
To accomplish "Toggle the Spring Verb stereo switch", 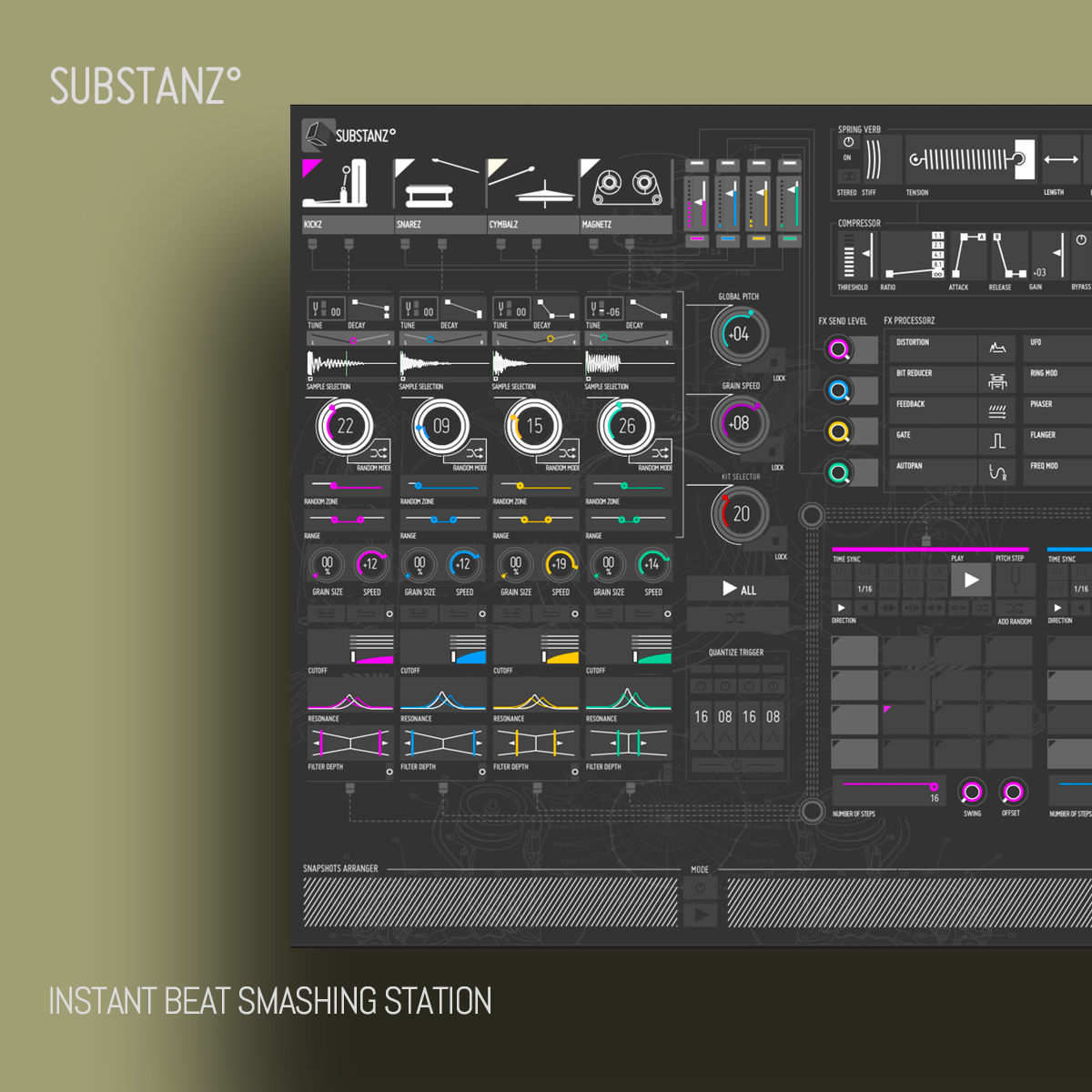I will (x=848, y=176).
